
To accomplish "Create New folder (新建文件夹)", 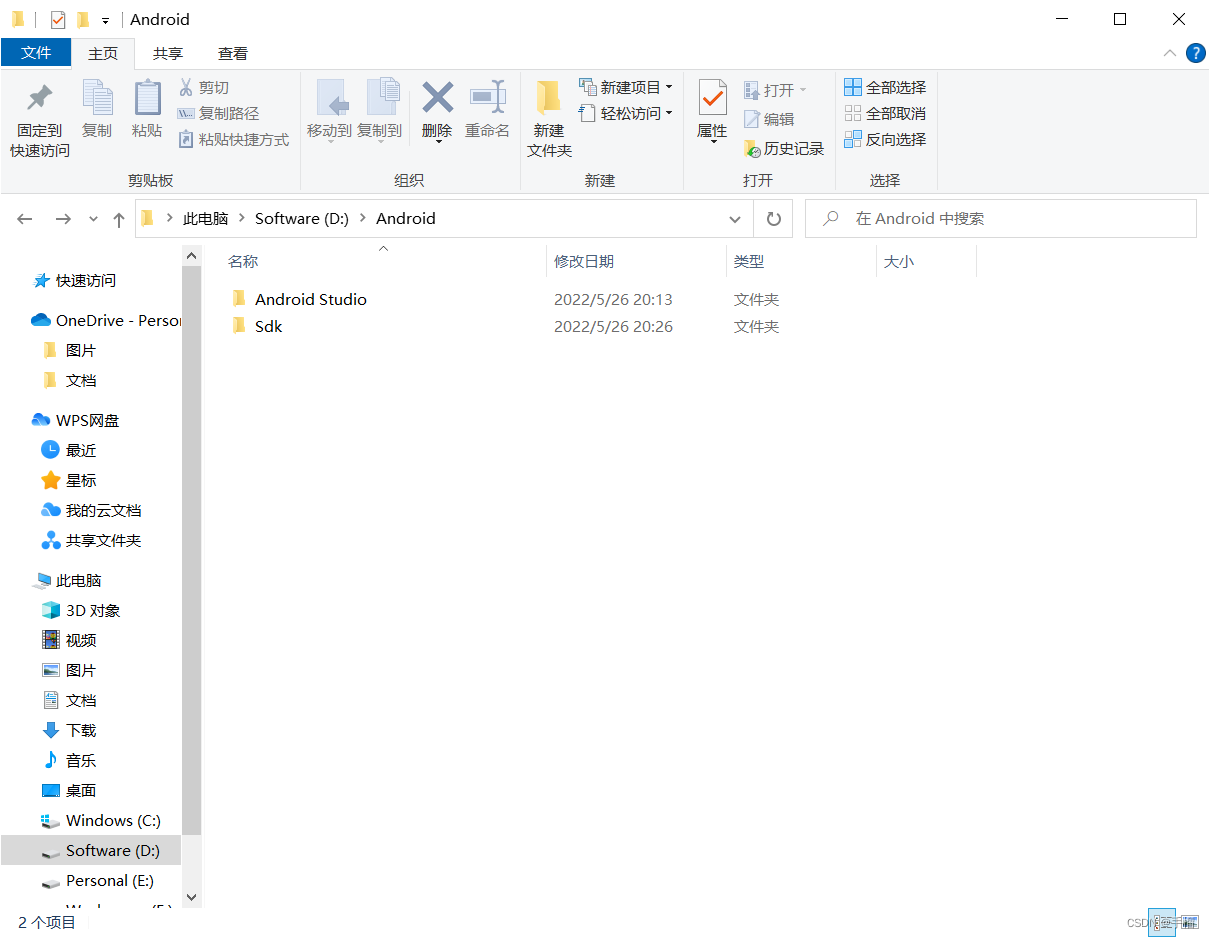I will [x=549, y=120].
